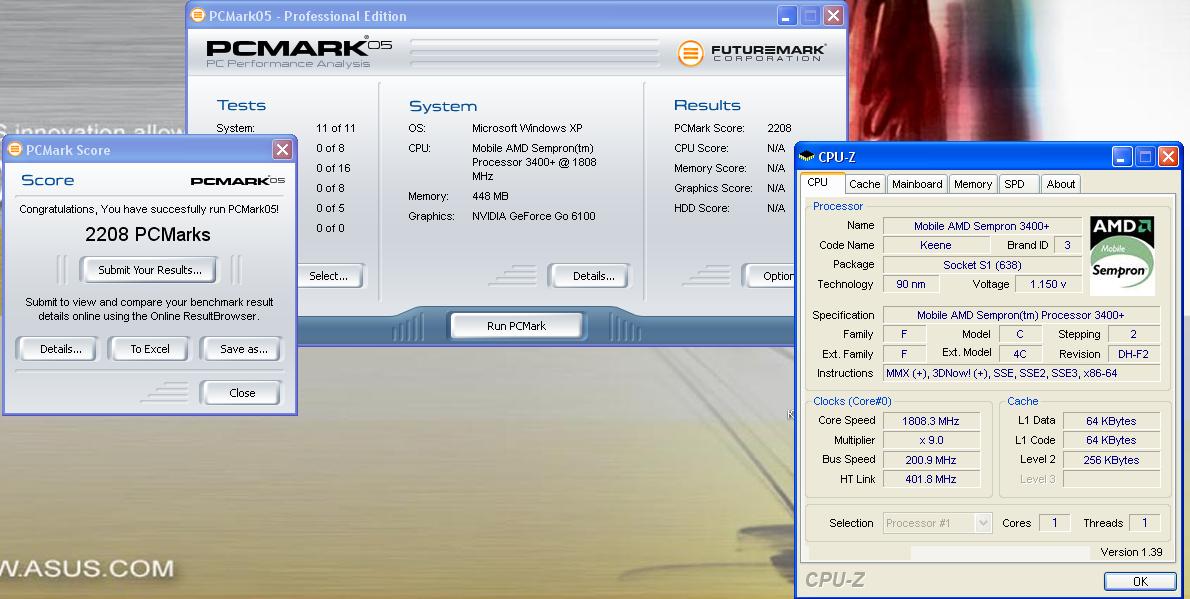Click Select button under Tests section

coord(329,276)
